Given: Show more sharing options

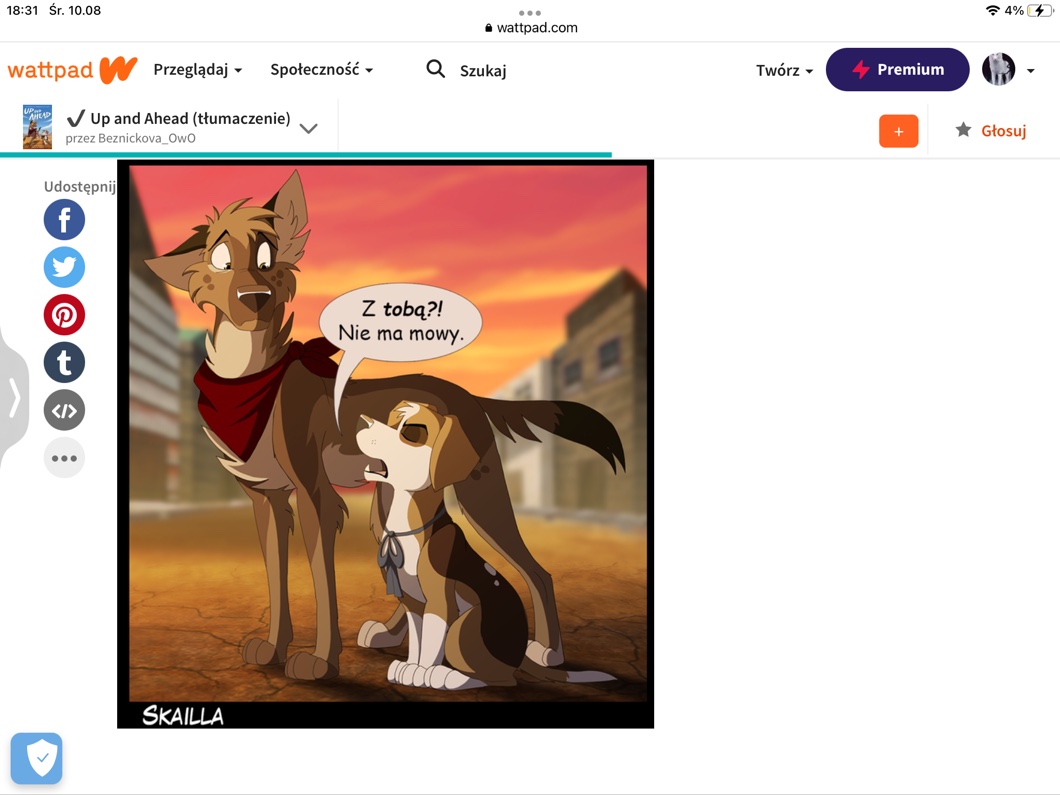Looking at the screenshot, I should pyautogui.click(x=64, y=458).
